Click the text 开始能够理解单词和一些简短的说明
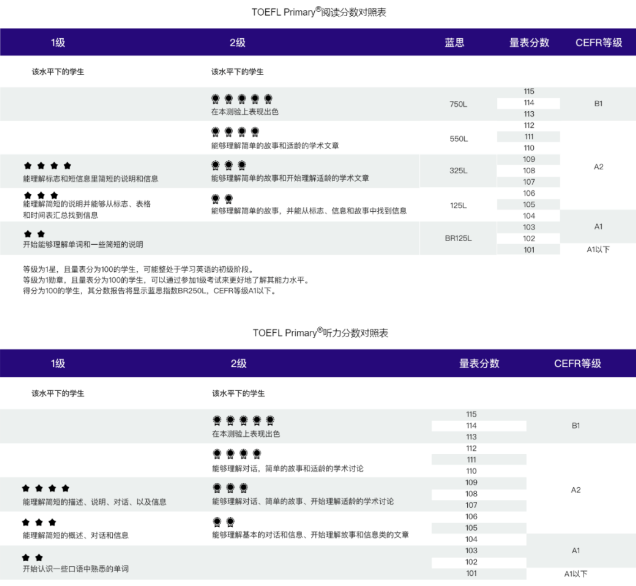This screenshot has width=636, height=586. pyautogui.click(x=83, y=245)
